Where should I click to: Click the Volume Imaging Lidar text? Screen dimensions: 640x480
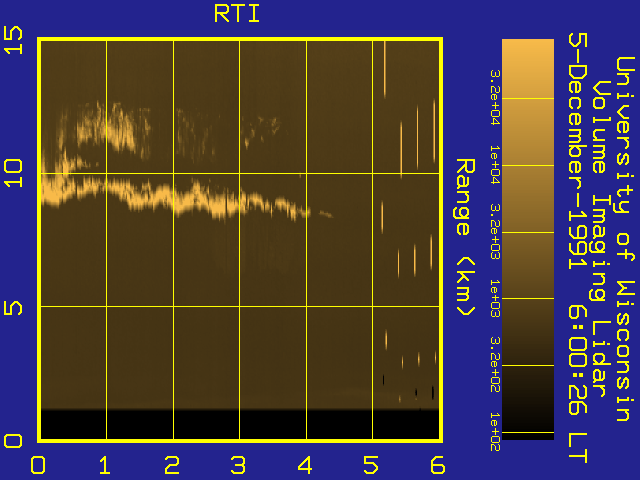click(602, 239)
